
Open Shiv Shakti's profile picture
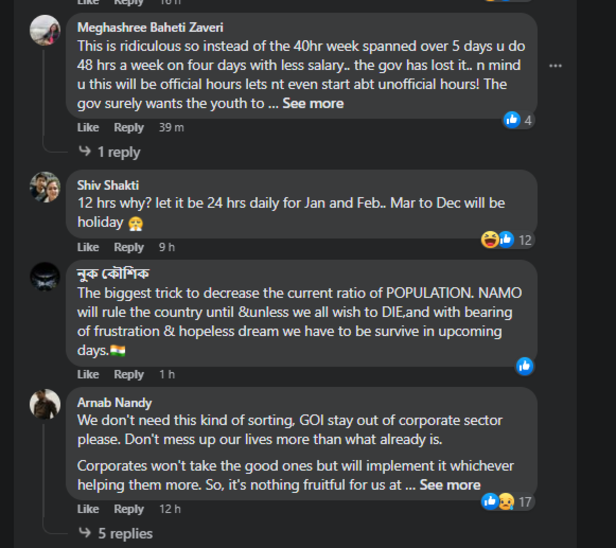(45, 187)
